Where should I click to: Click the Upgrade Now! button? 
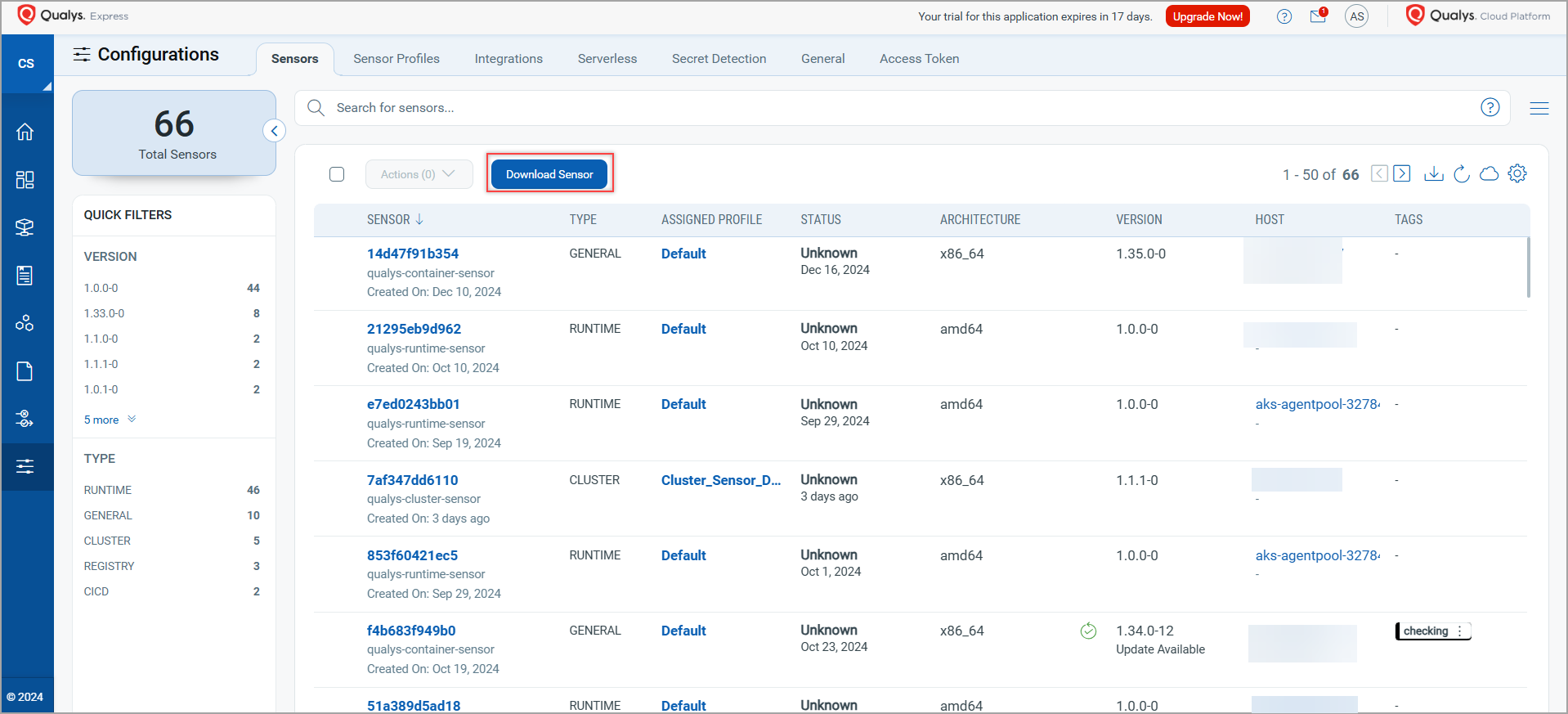tap(1207, 16)
